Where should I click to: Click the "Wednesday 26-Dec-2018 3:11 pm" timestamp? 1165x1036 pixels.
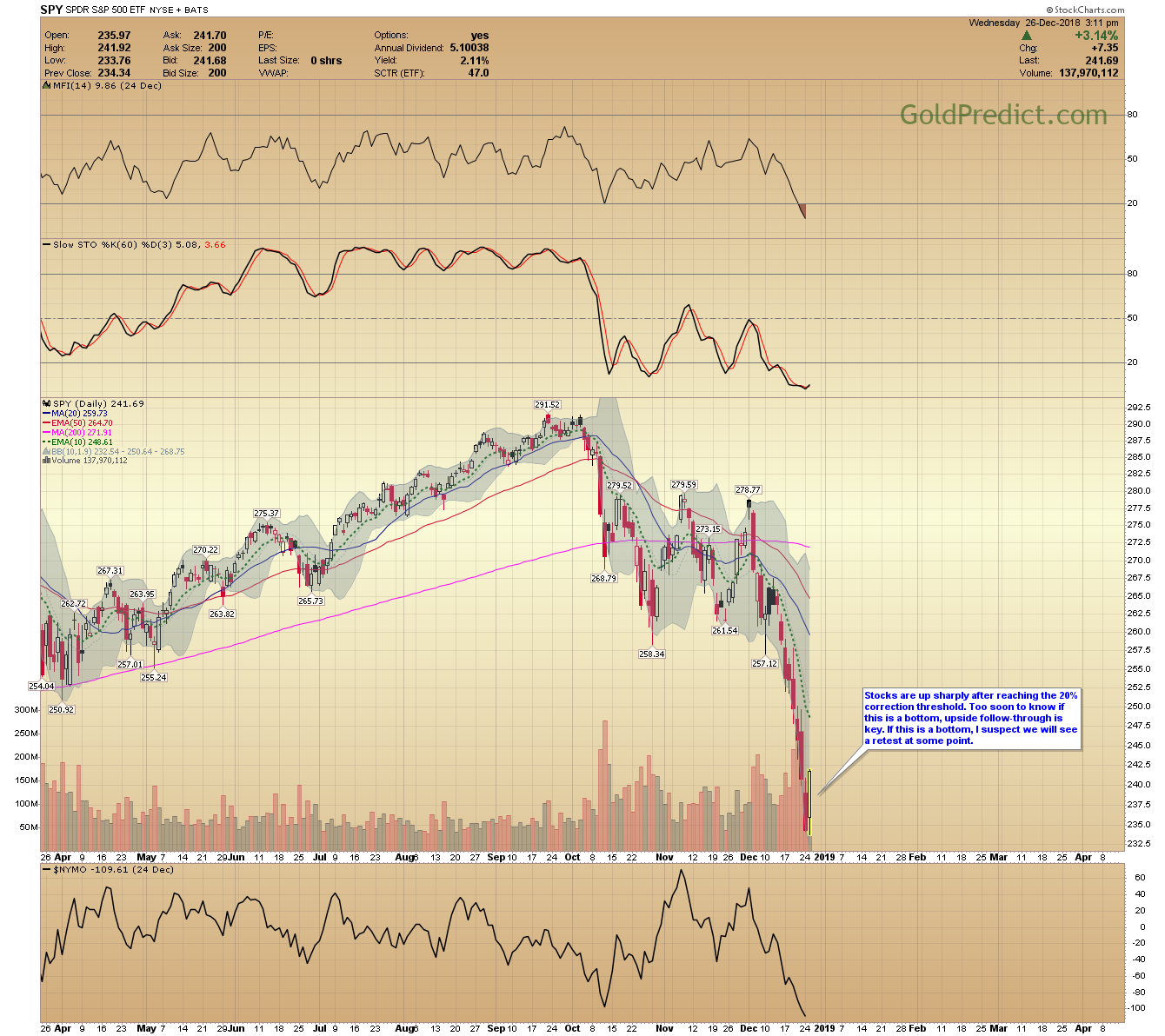pos(1043,23)
